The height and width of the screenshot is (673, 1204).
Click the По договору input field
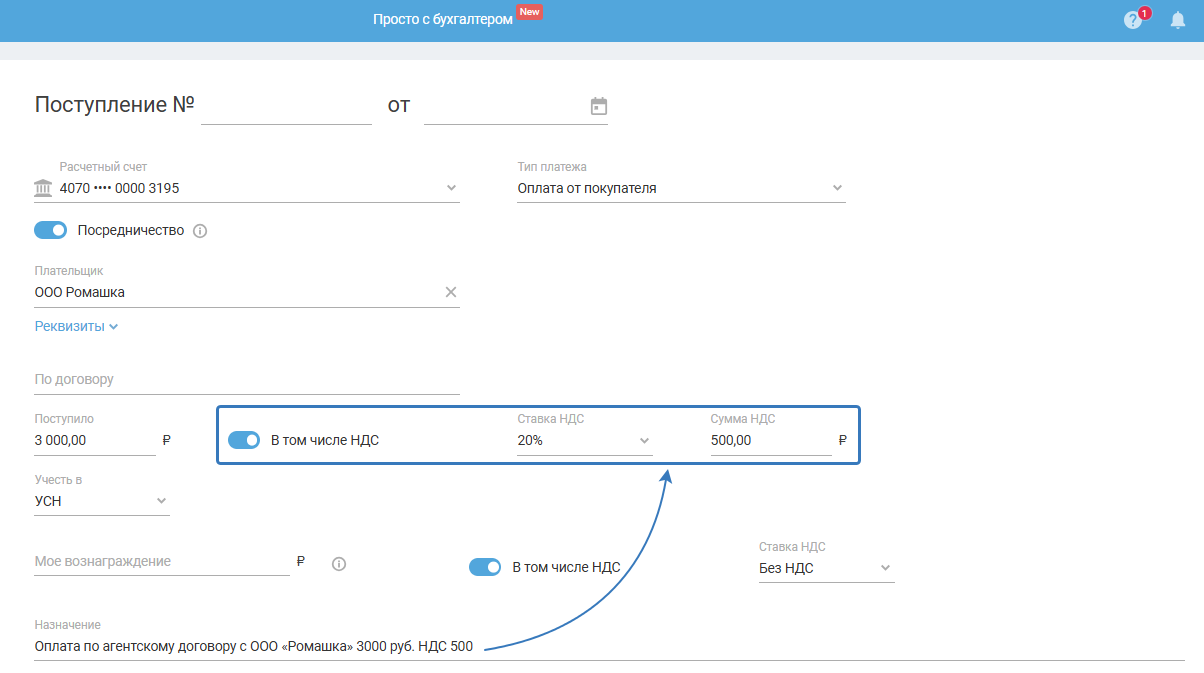pos(247,380)
